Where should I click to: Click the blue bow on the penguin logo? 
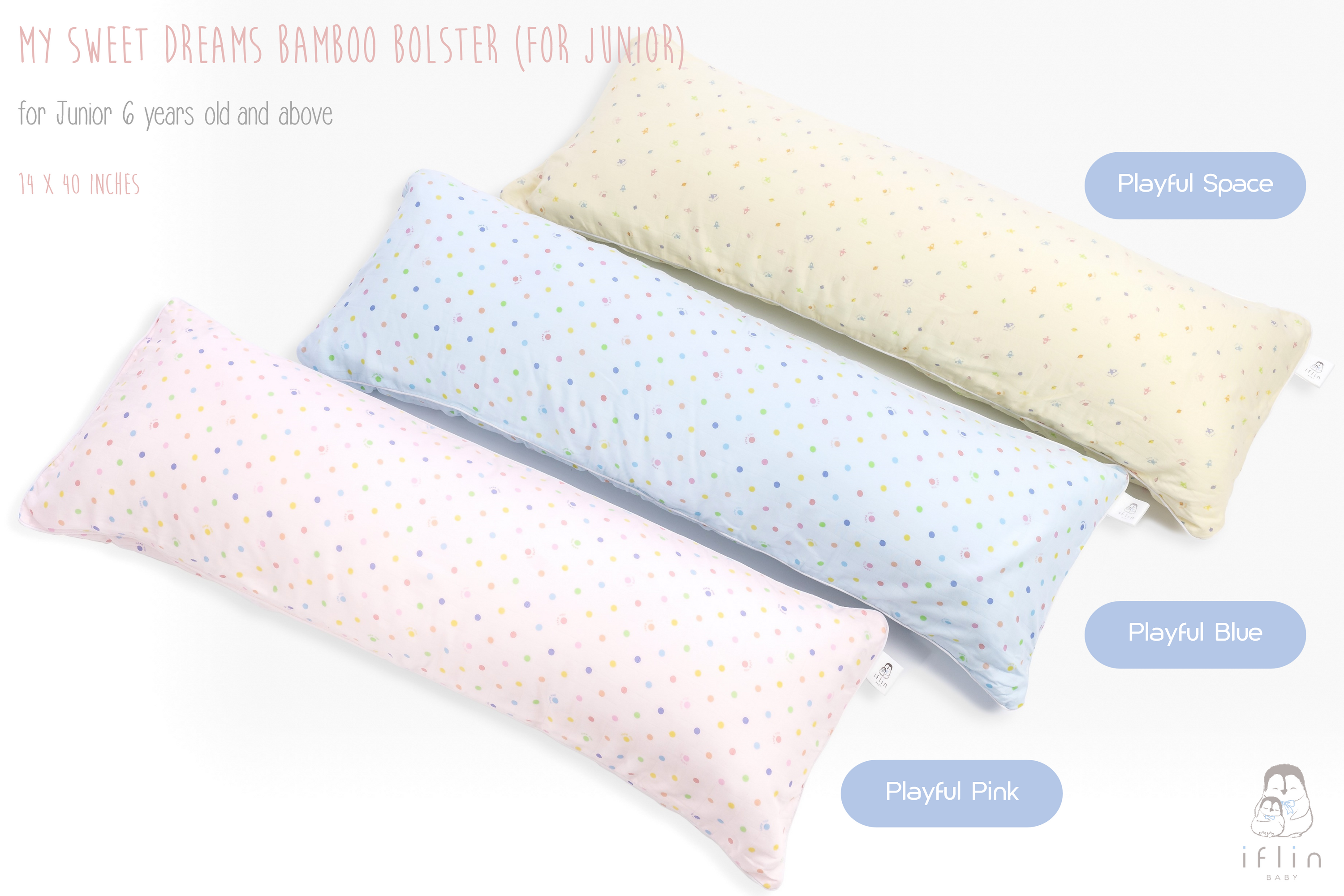[1286, 807]
